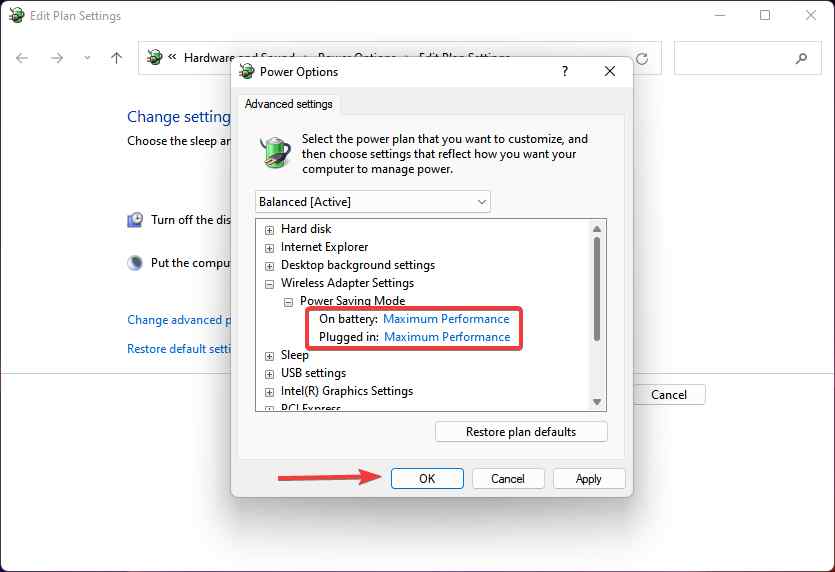The width and height of the screenshot is (835, 572).
Task: Click the Help question mark in Power Options
Action: click(x=564, y=71)
